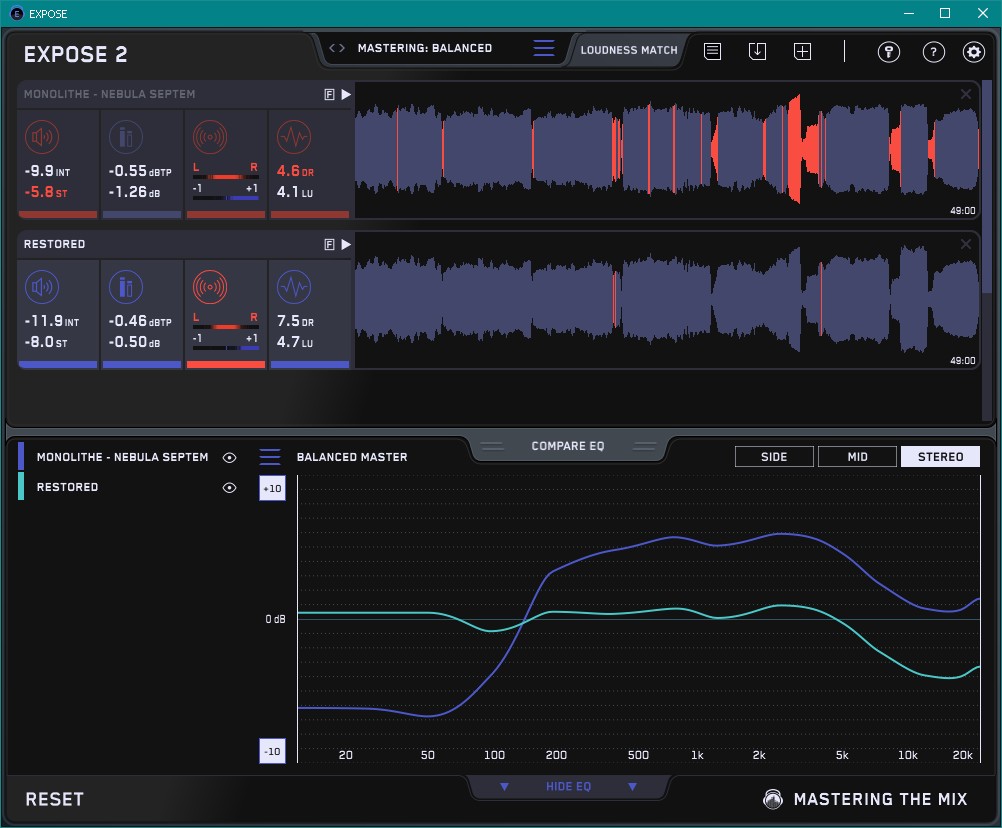Viewport: 1002px width, 828px height.
Task: Click the add track plus icon
Action: 802,51
